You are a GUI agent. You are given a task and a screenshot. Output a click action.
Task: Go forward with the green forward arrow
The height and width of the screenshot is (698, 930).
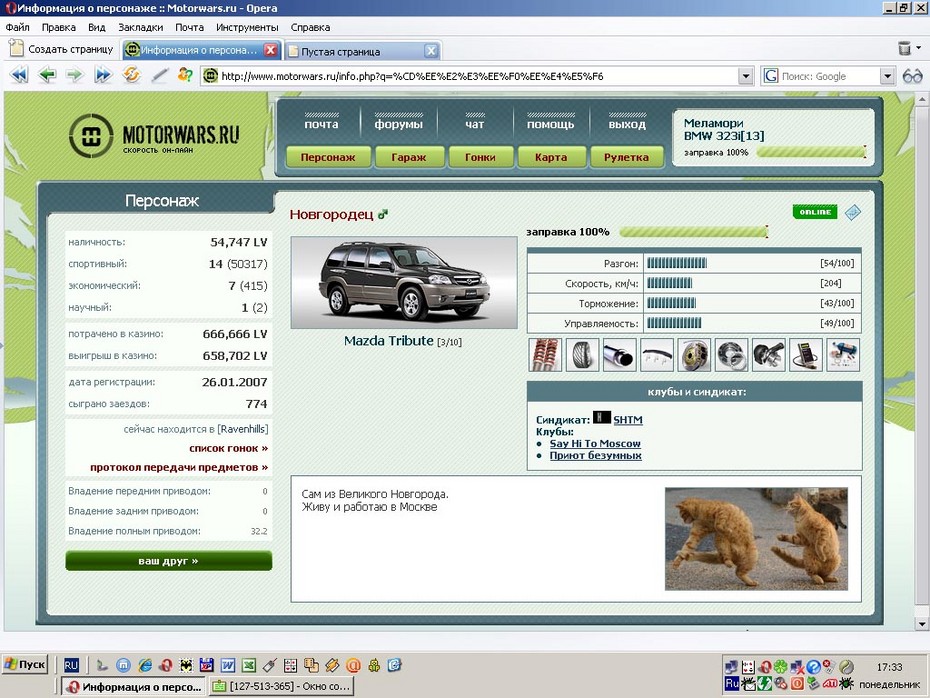tap(75, 75)
